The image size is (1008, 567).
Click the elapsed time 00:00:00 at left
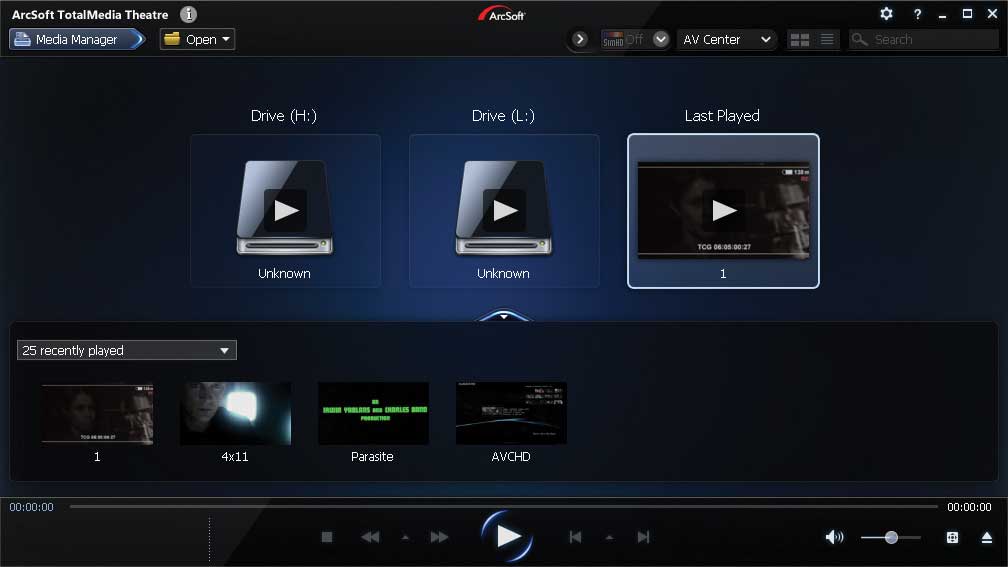(32, 507)
